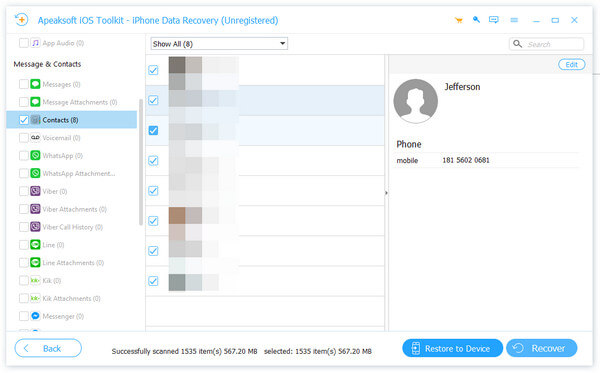
Task: Select WhatsApp Attachment category label
Action: tap(79, 174)
